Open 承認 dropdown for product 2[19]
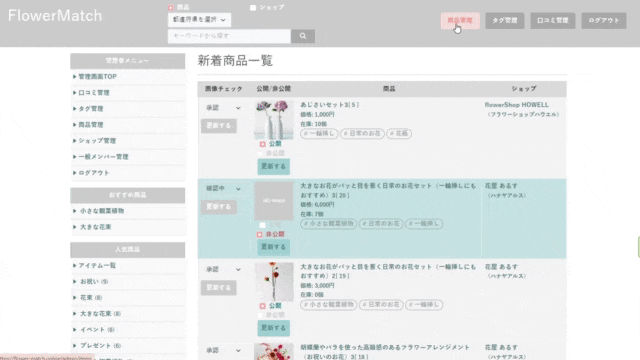The width and height of the screenshot is (640, 360). [x=223, y=269]
